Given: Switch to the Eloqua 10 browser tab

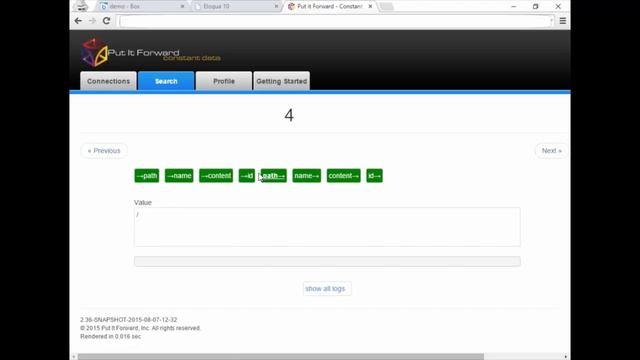Looking at the screenshot, I should click(235, 7).
